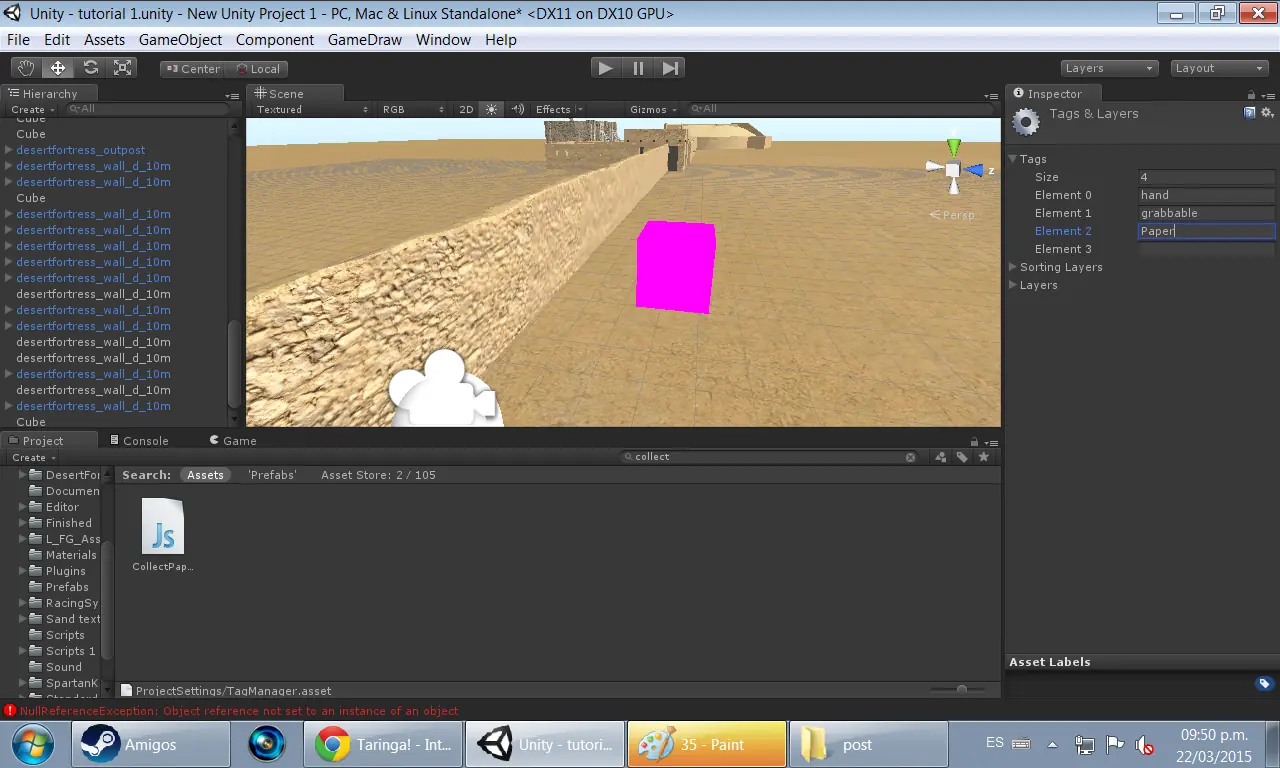Open the GameDraw menu
1280x768 pixels.
365,40
